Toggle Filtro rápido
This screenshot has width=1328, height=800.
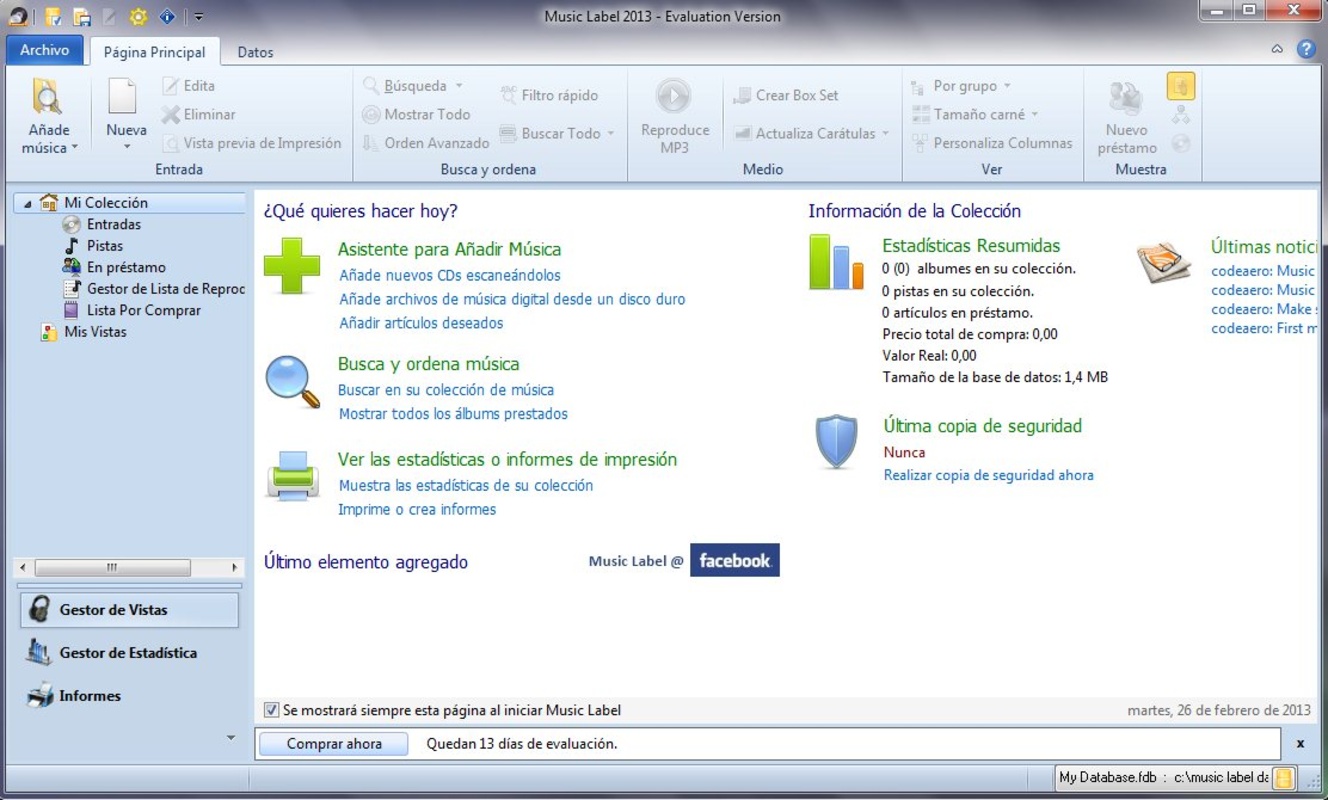tap(549, 95)
